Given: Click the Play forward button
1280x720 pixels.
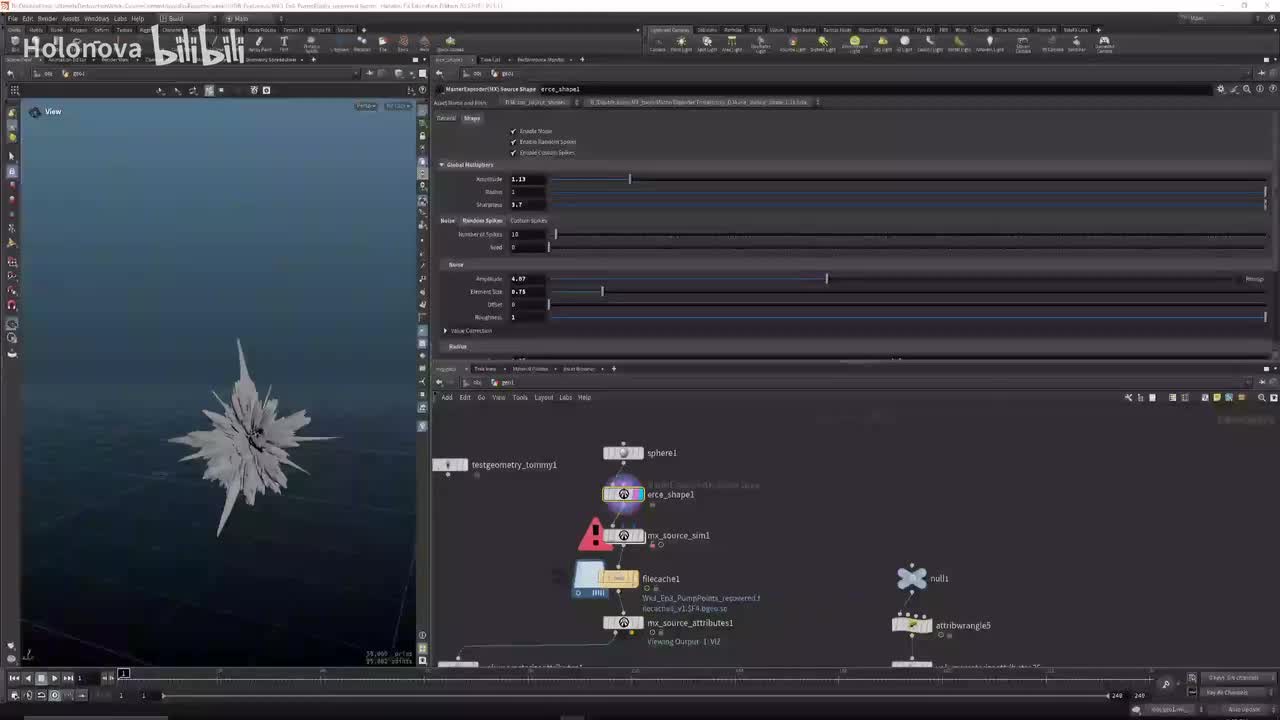Looking at the screenshot, I should (x=54, y=678).
